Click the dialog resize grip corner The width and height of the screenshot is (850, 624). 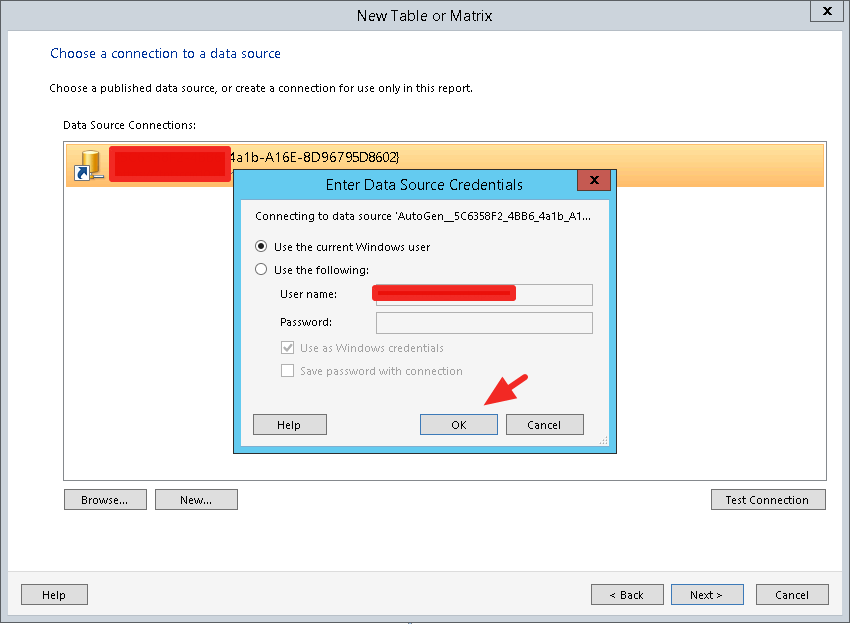tap(604, 441)
